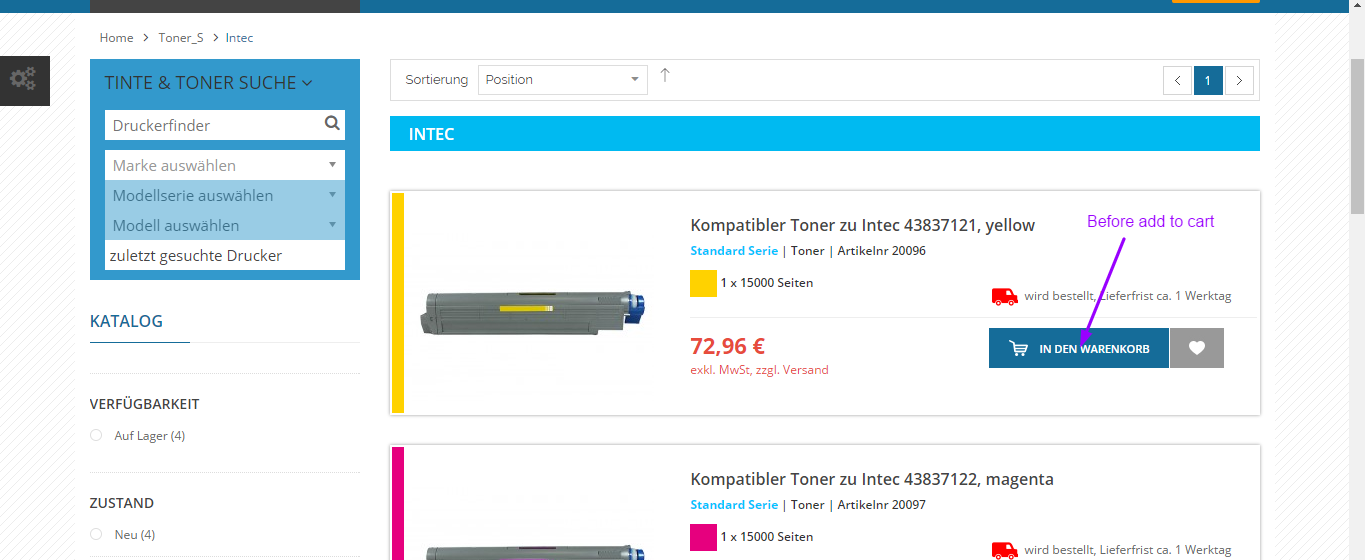Click the price '72,96 €'

(x=727, y=346)
